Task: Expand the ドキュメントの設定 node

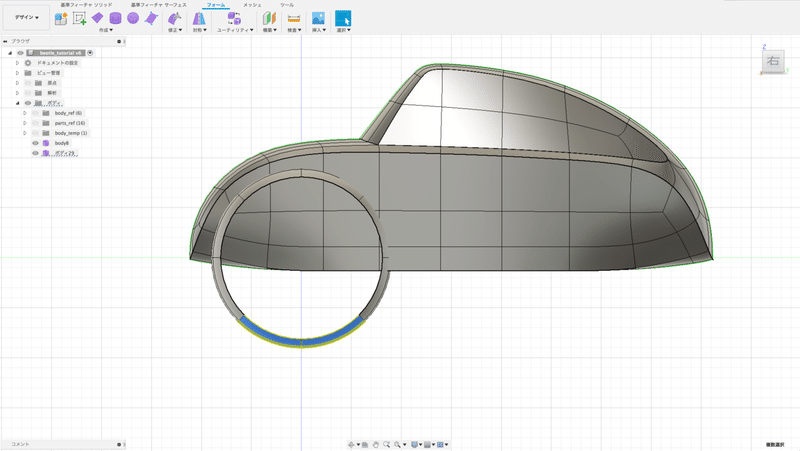Action: click(17, 63)
